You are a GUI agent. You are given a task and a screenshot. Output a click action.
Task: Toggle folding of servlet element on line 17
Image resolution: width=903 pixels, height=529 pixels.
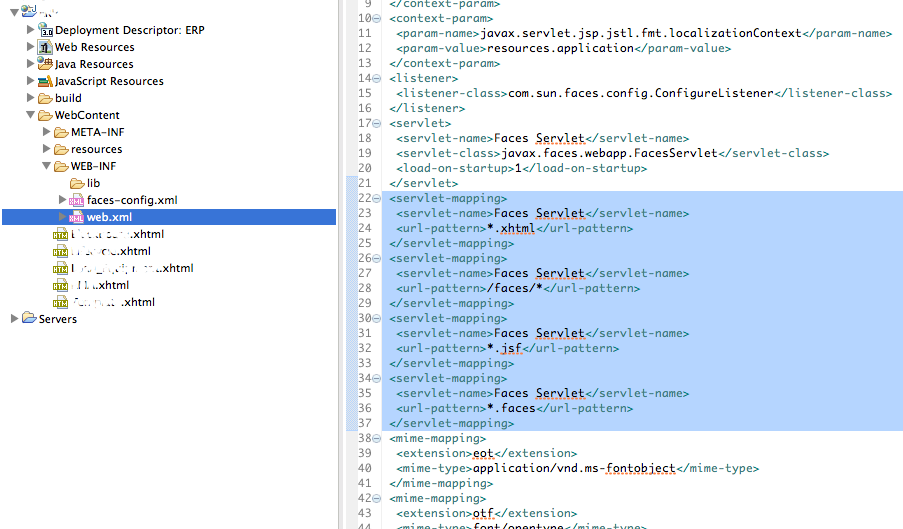[x=377, y=123]
